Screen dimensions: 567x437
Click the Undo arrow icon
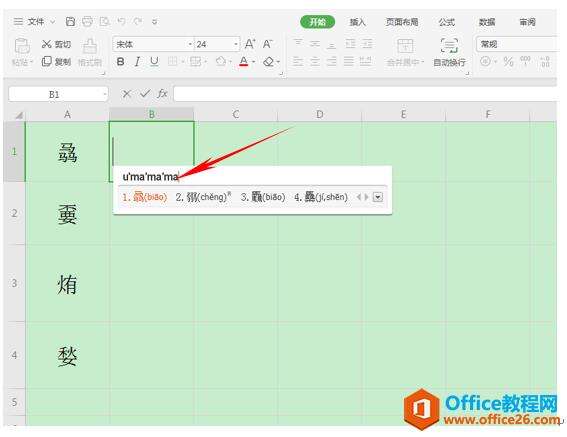(x=121, y=22)
